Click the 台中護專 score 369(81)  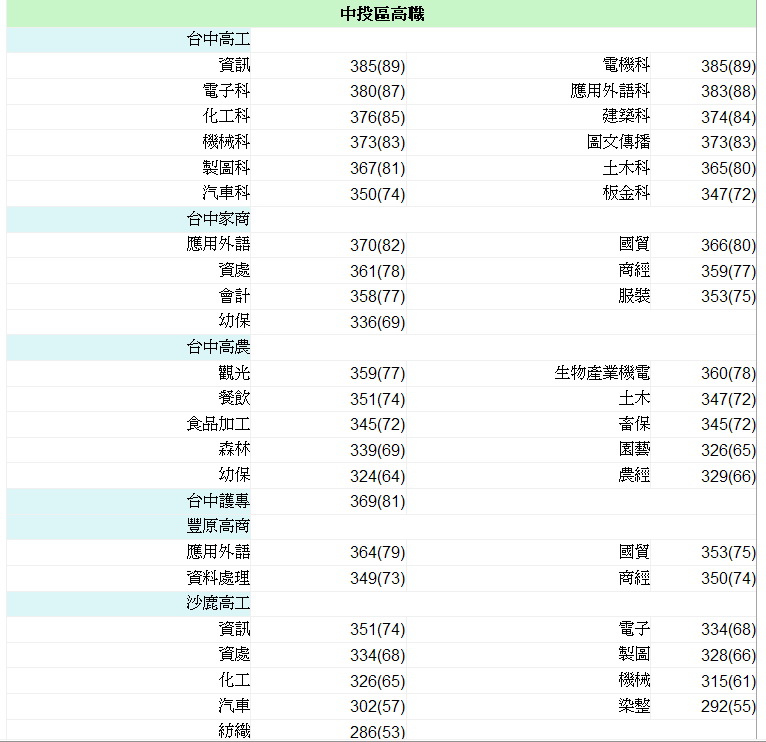pyautogui.click(x=378, y=502)
